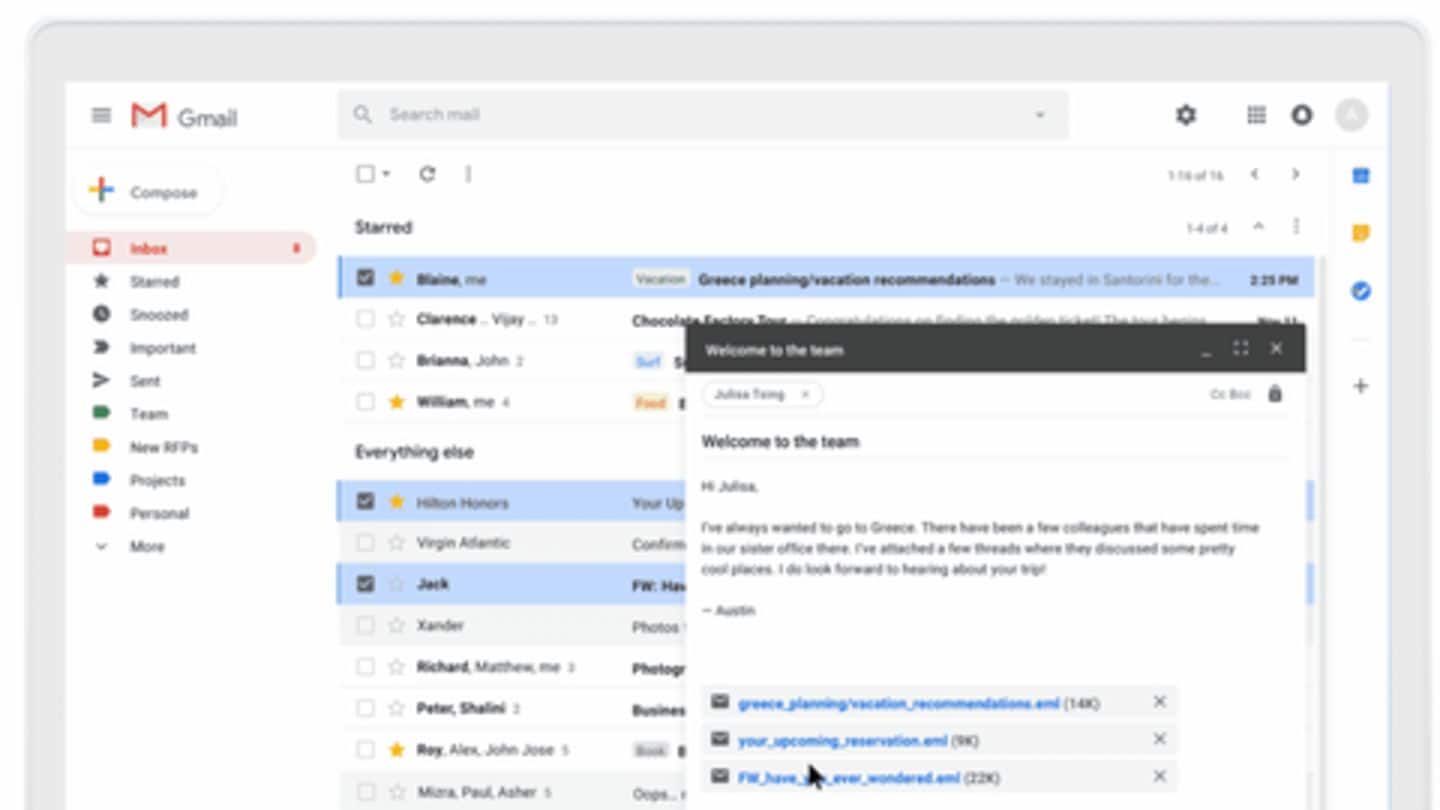Open Starred section options menu
This screenshot has width=1440, height=810.
tap(1296, 227)
